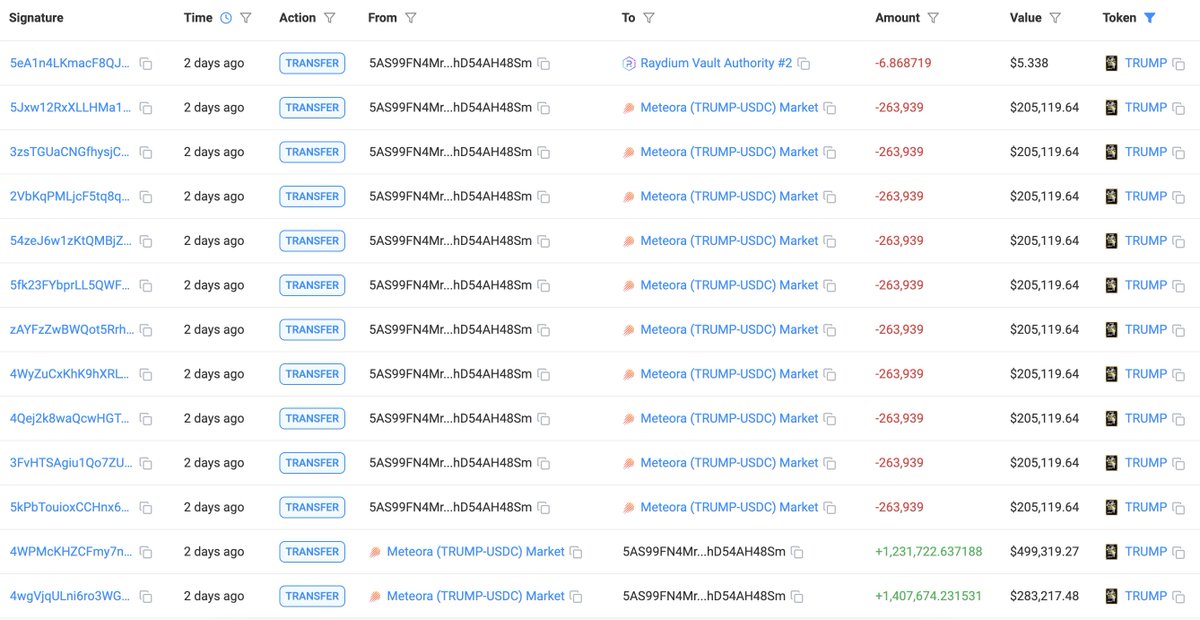Click the TRANSFER button in the first row
This screenshot has width=1200, height=620.
coord(311,62)
